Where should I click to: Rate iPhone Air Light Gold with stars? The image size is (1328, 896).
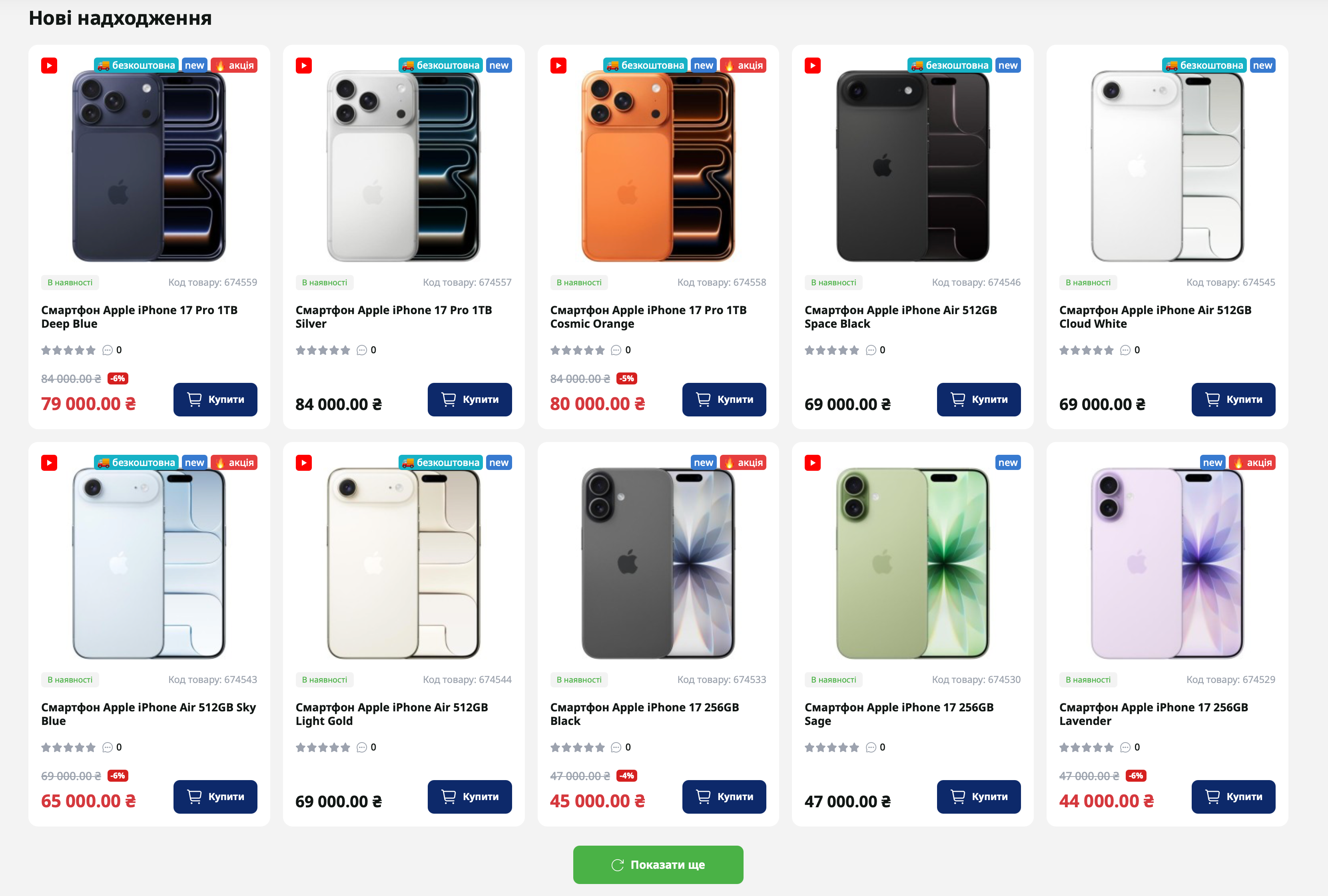(x=322, y=747)
